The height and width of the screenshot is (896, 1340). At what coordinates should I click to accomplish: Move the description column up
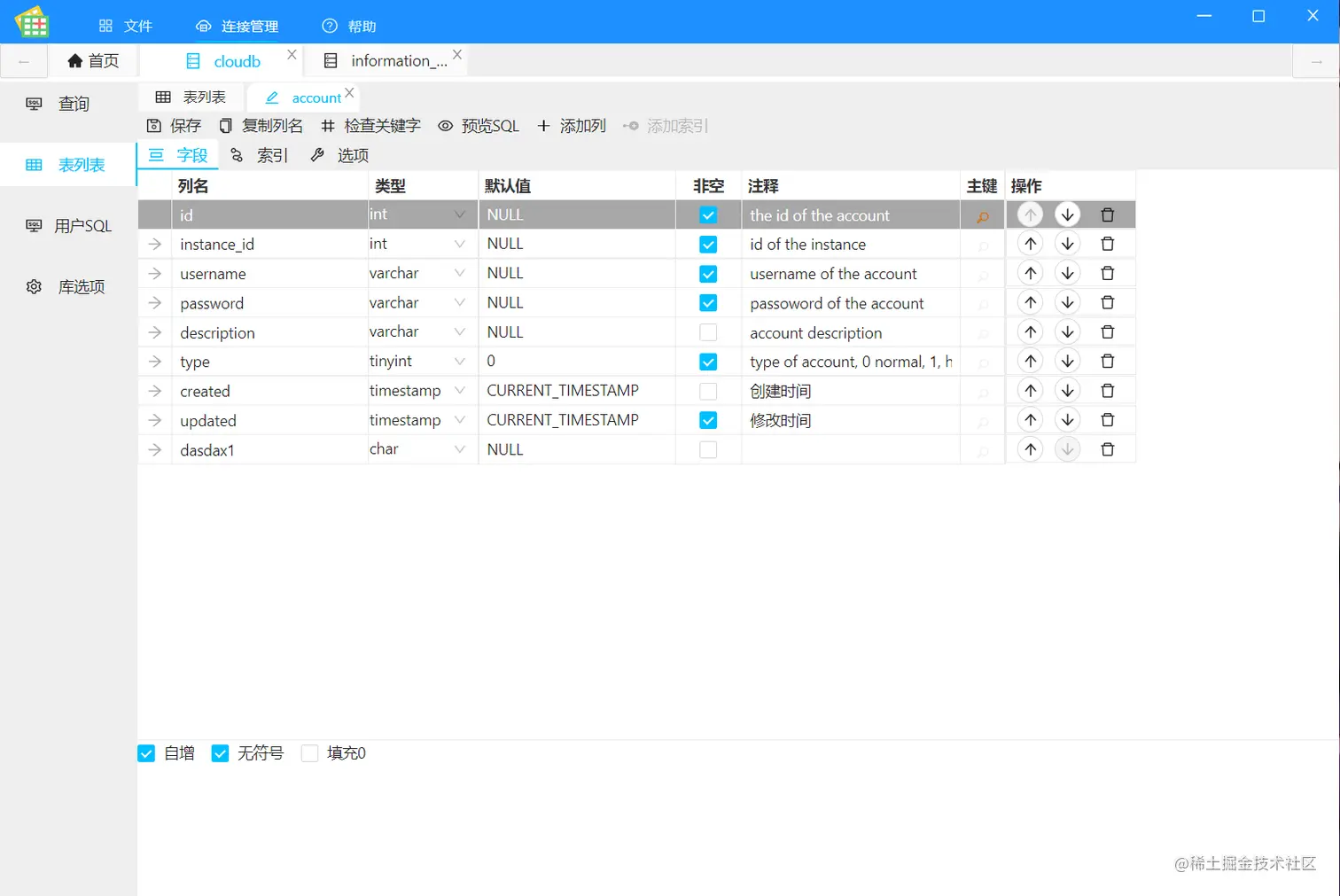(1030, 331)
